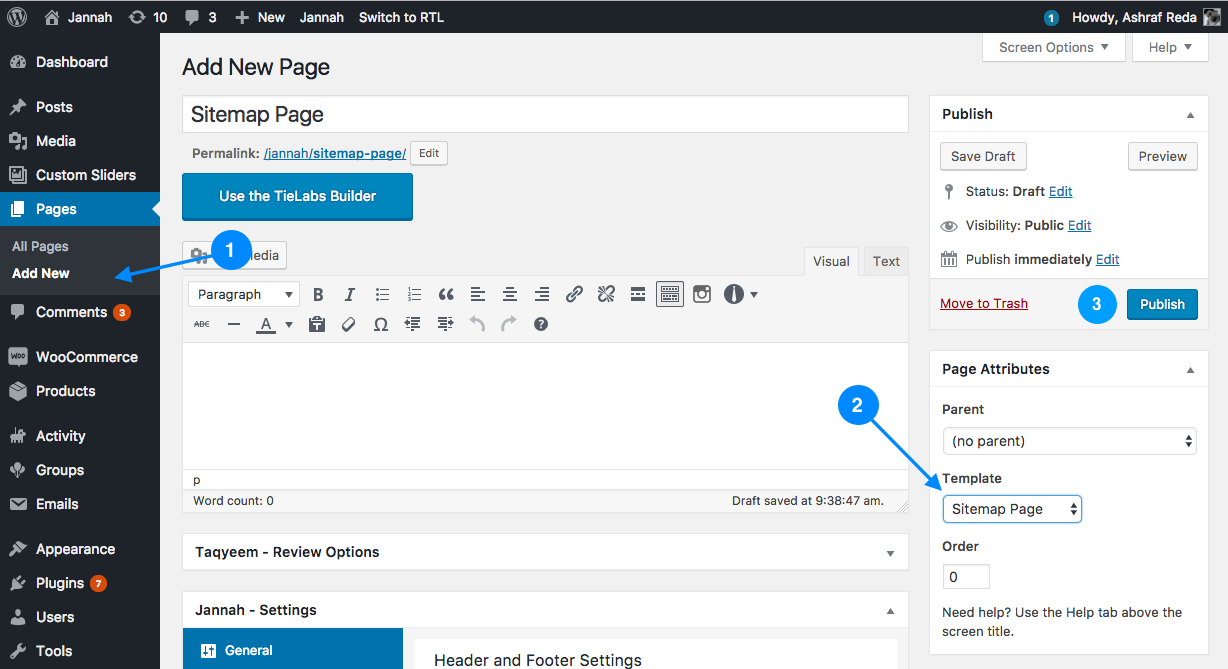The image size is (1228, 669).
Task: Switch to the Text editor tab
Action: click(886, 261)
